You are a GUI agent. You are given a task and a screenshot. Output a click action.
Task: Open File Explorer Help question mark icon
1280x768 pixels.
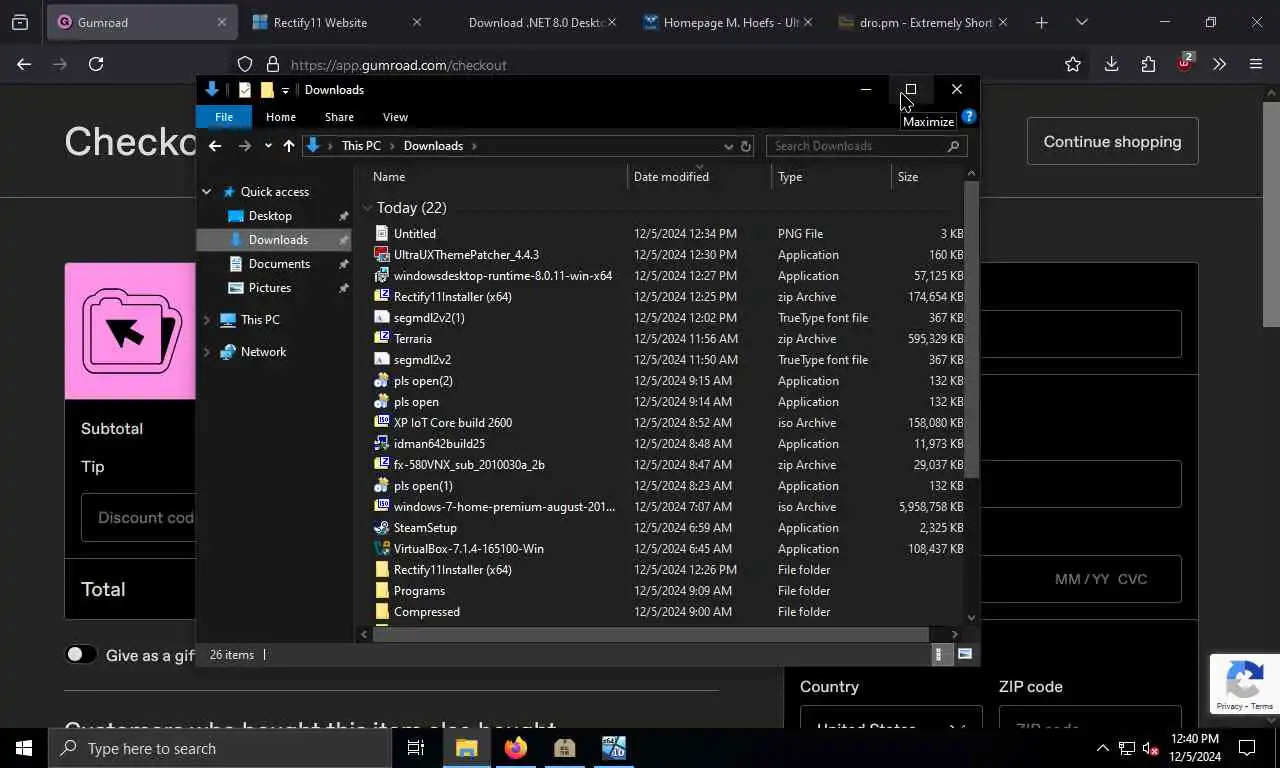tap(968, 117)
